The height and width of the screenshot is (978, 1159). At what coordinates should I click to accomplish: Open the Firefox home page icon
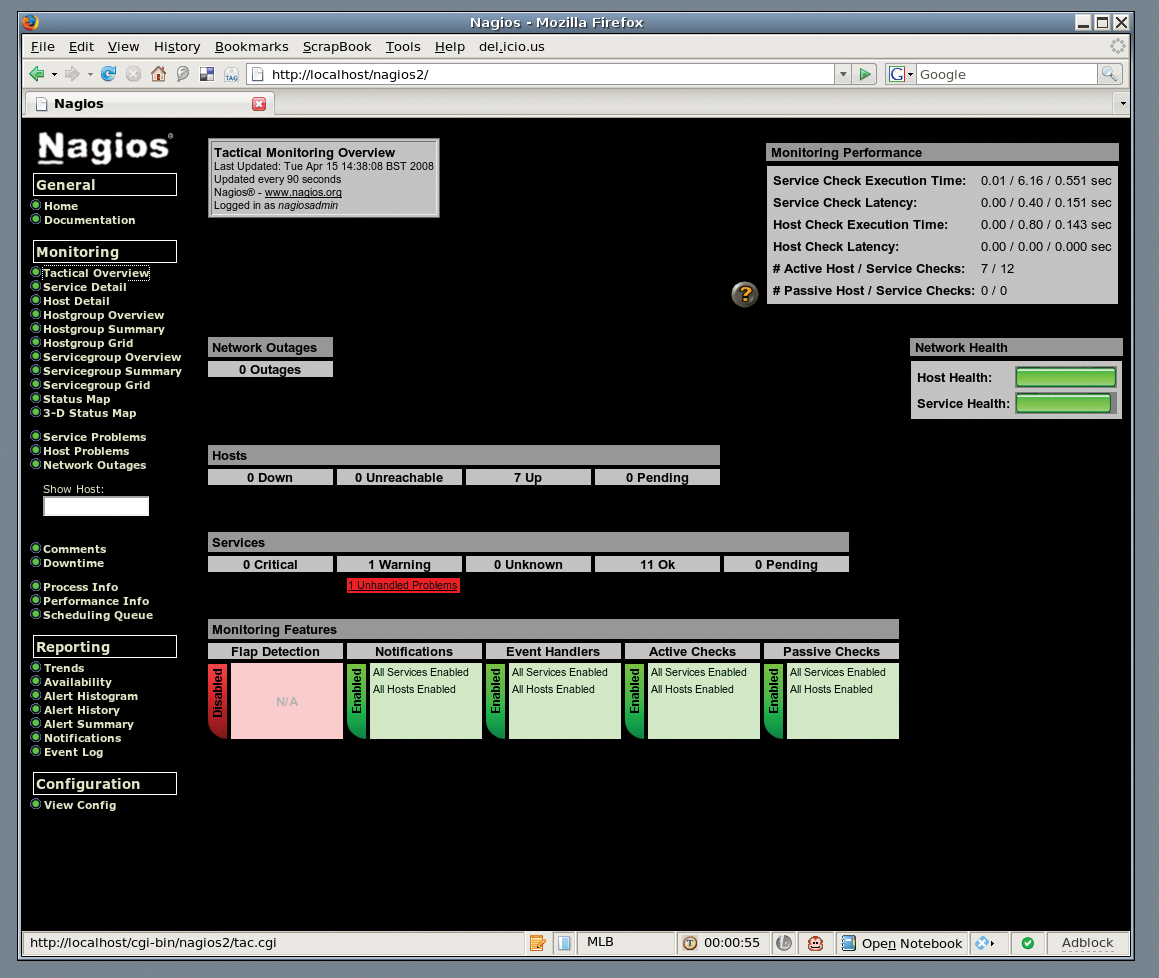[158, 74]
